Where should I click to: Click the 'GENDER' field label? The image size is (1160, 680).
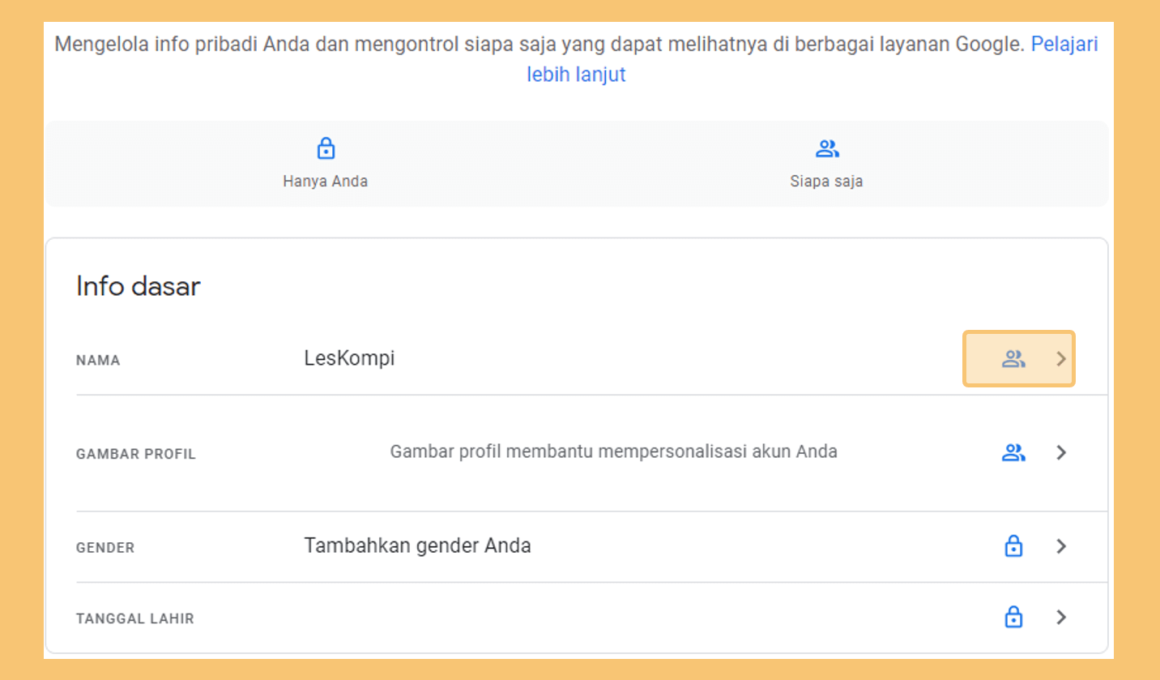tap(105, 548)
